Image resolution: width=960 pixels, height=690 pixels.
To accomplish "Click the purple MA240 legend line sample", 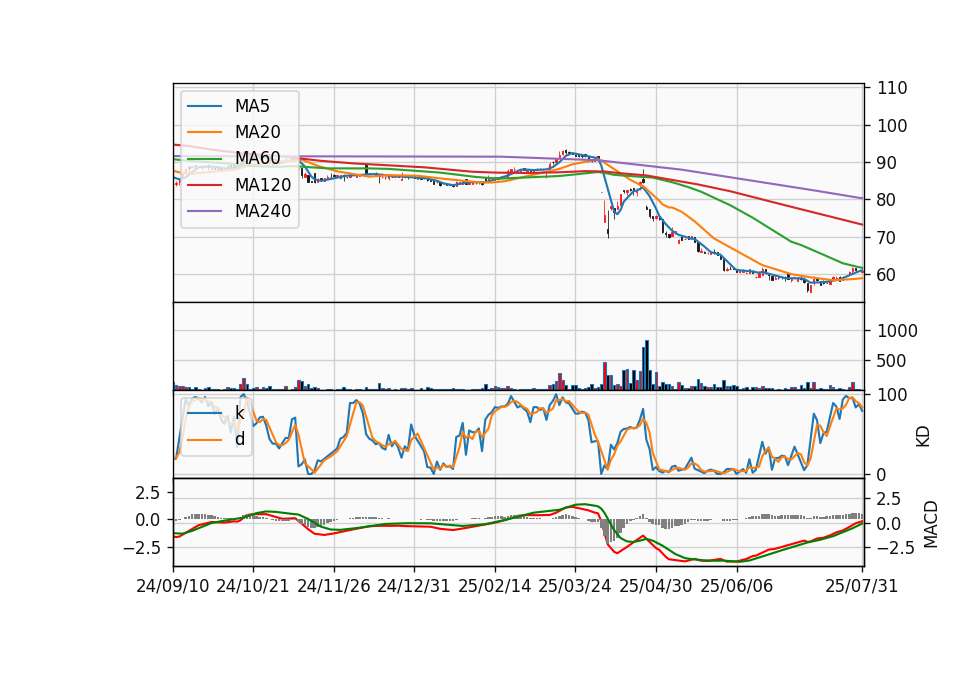I will [204, 211].
